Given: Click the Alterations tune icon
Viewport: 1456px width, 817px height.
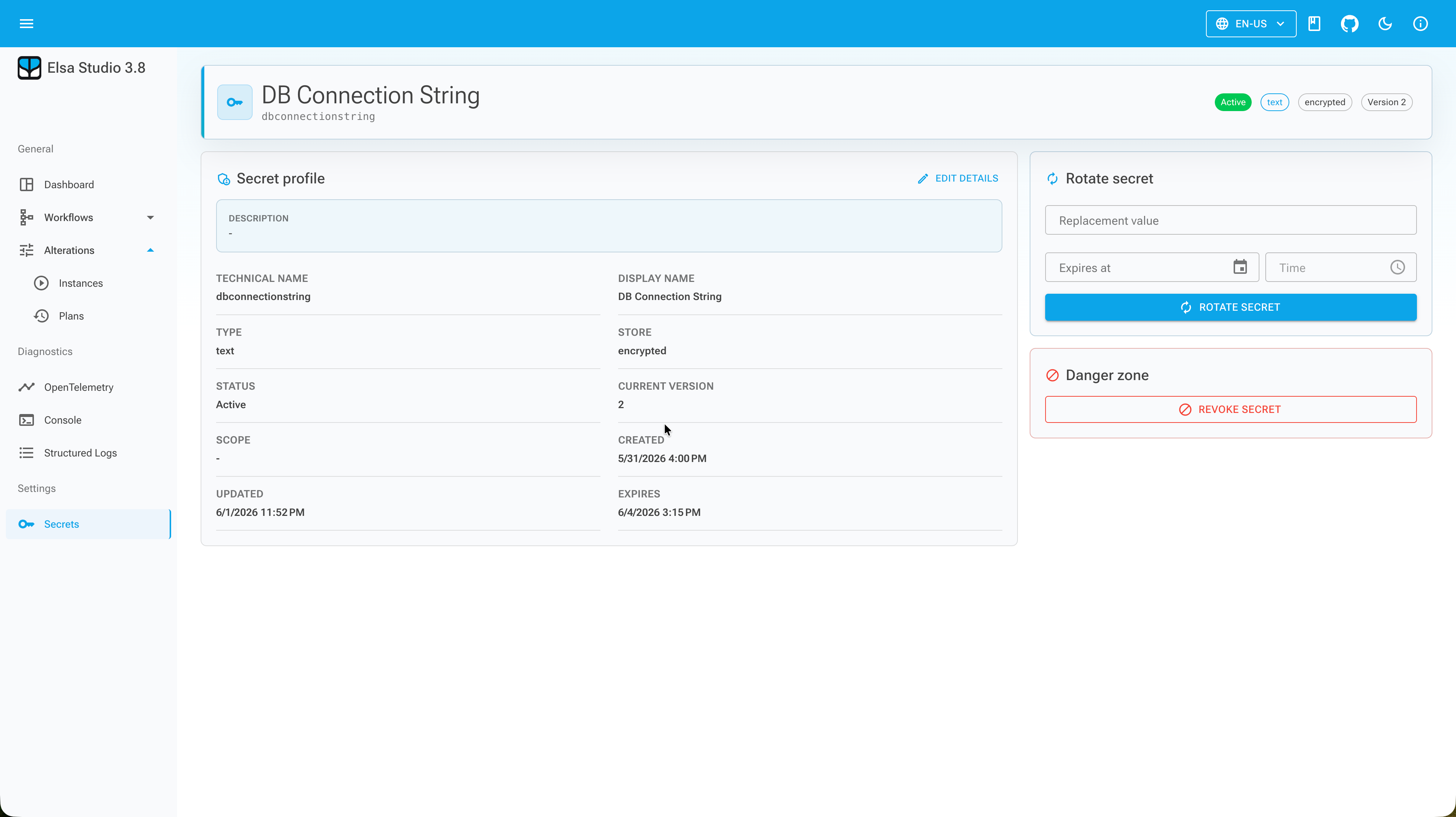Looking at the screenshot, I should click(x=27, y=250).
